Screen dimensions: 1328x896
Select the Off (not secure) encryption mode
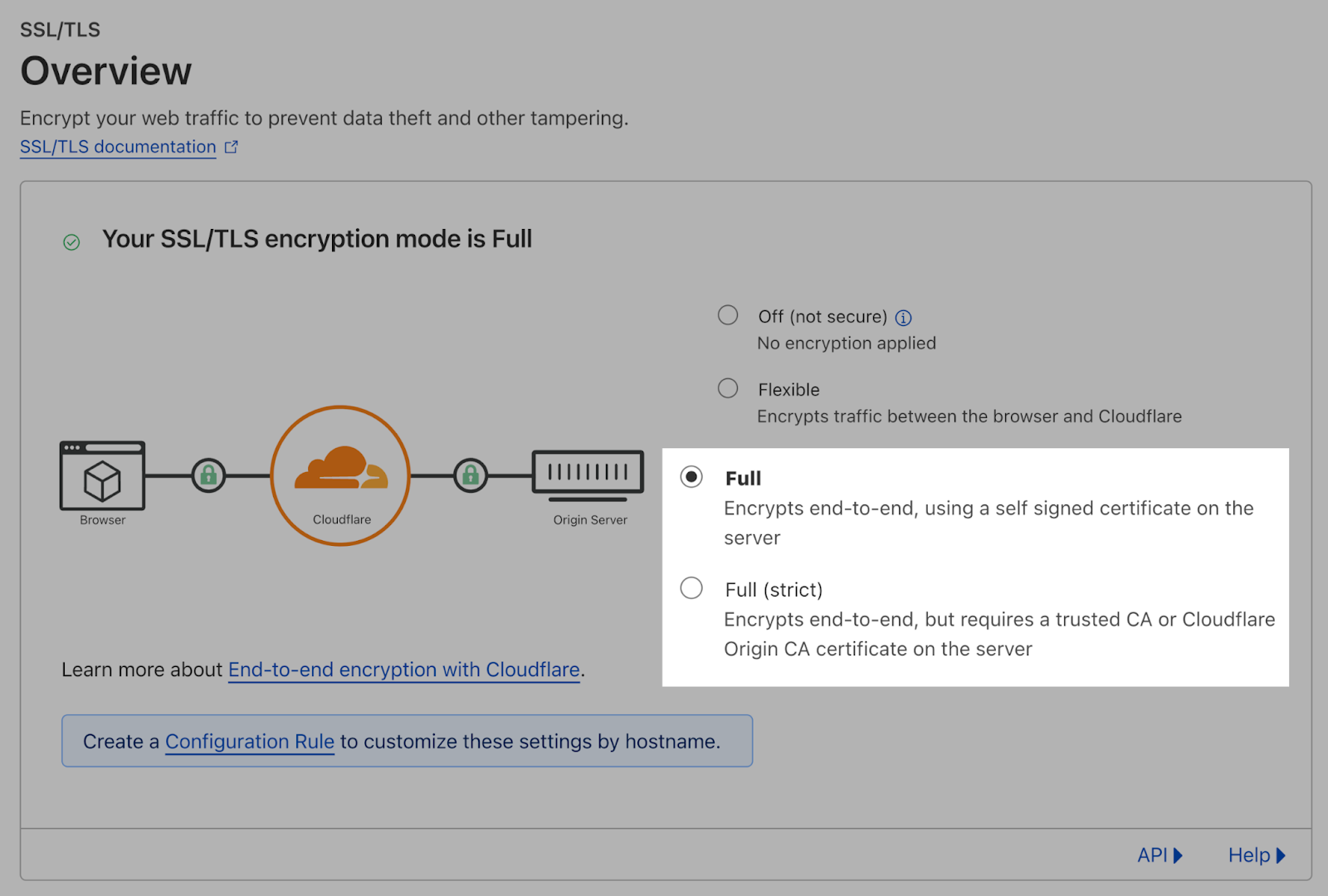point(727,315)
